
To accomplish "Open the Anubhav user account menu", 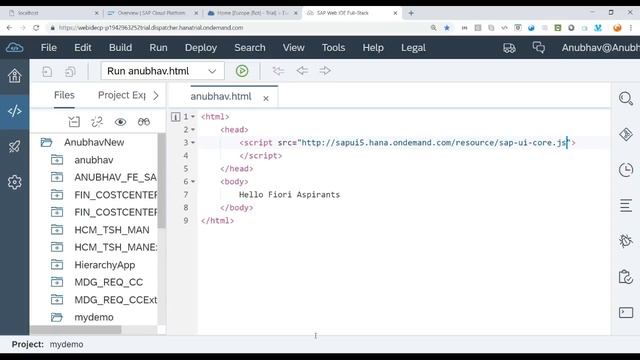I will point(600,48).
